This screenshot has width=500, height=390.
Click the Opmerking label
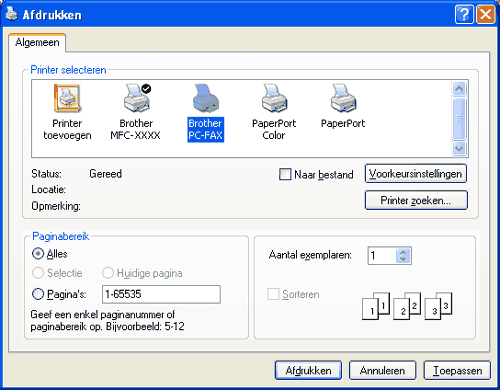click(x=56, y=206)
